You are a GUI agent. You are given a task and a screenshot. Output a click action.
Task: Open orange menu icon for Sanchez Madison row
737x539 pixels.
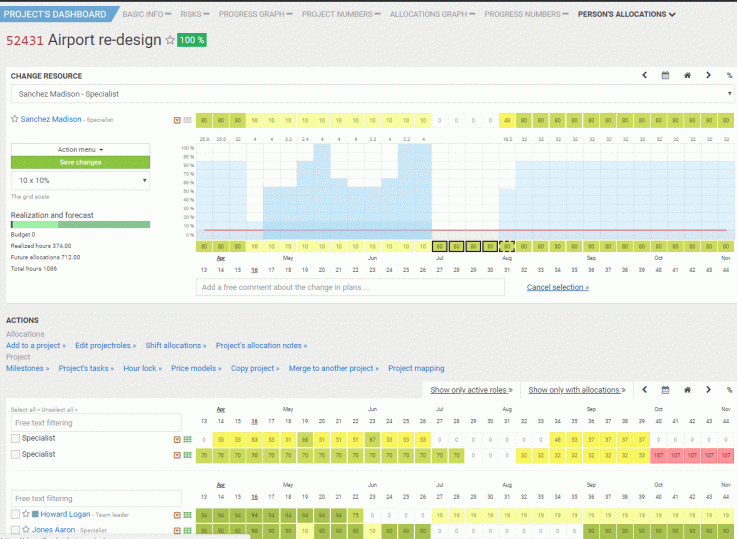(177, 120)
